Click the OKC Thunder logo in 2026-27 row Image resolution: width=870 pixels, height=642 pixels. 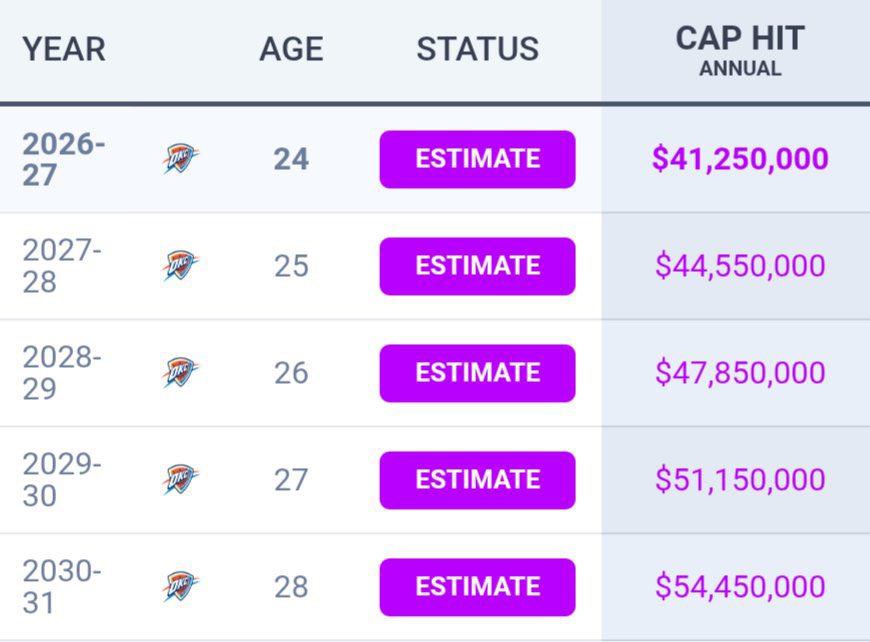pyautogui.click(x=181, y=159)
